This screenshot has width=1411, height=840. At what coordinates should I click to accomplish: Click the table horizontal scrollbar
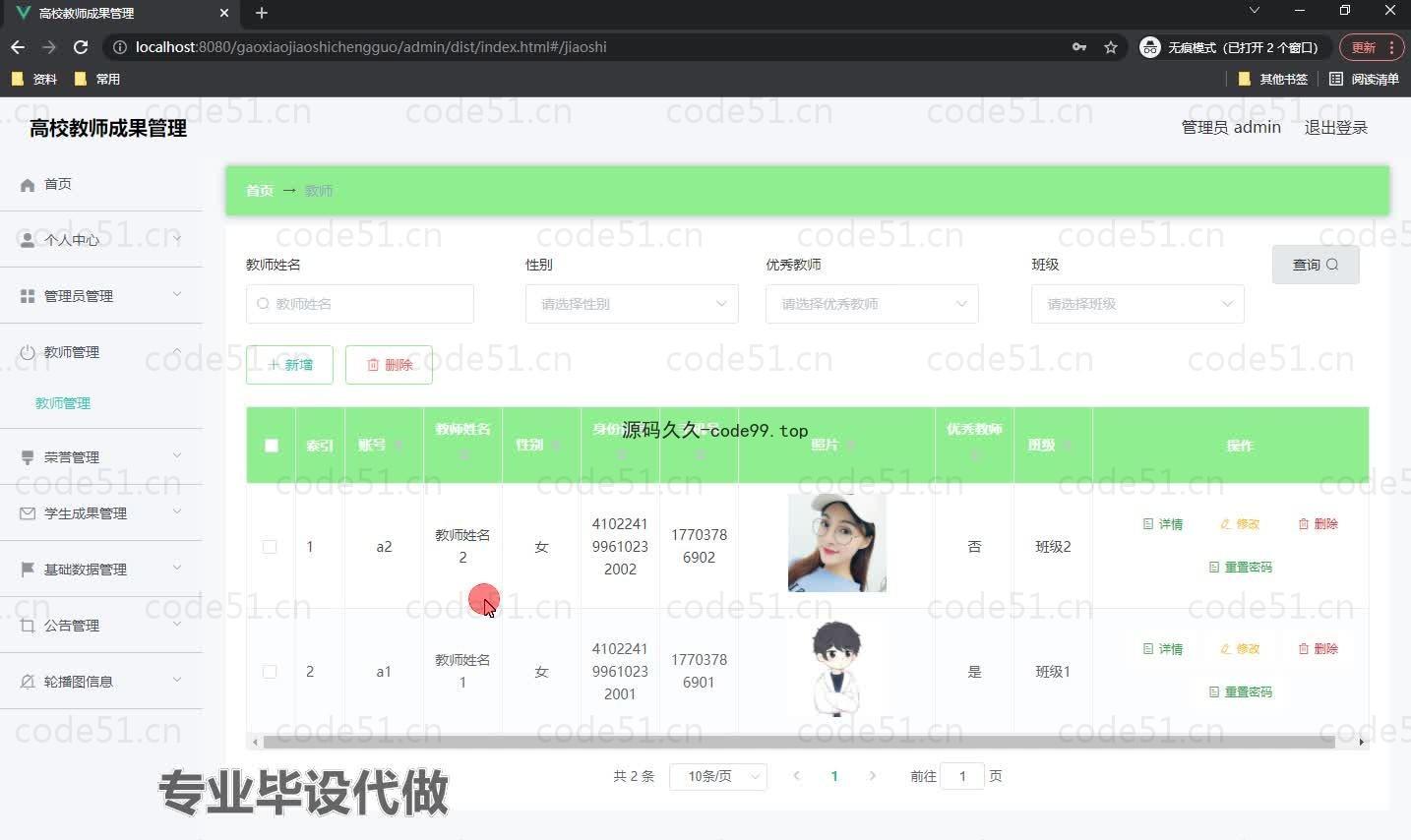point(798,742)
